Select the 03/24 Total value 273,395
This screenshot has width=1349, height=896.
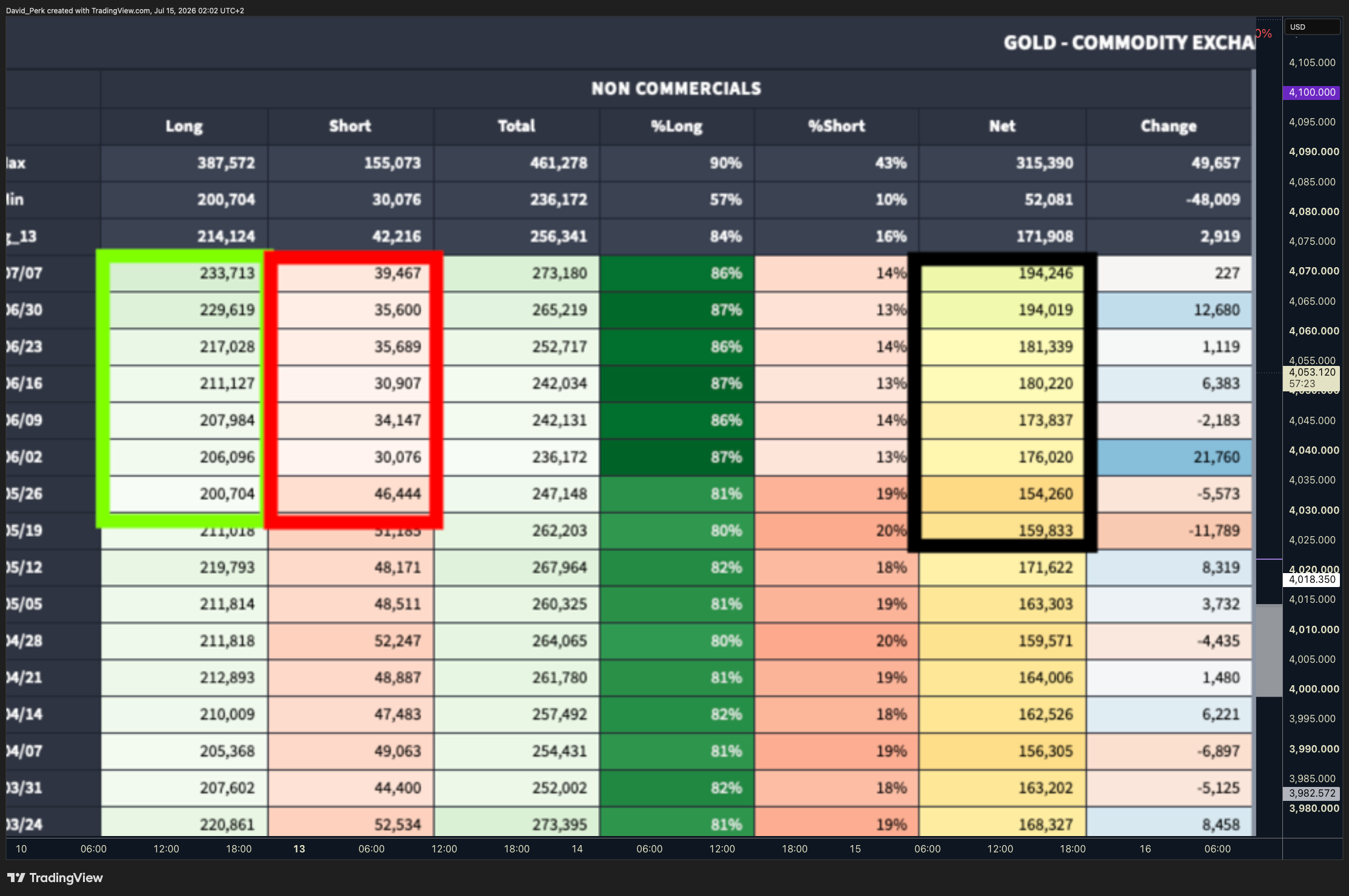(x=560, y=825)
